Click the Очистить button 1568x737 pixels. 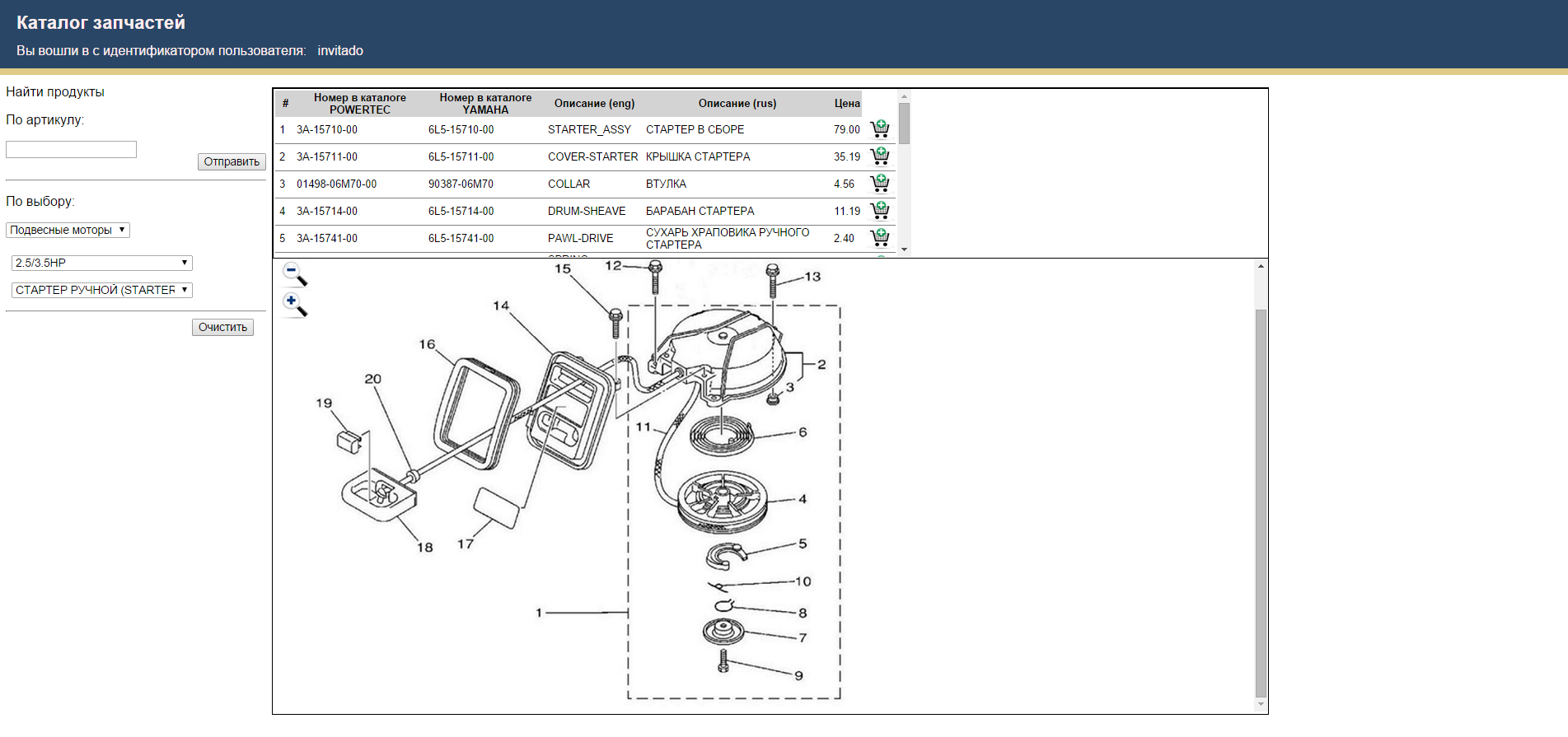pos(222,327)
